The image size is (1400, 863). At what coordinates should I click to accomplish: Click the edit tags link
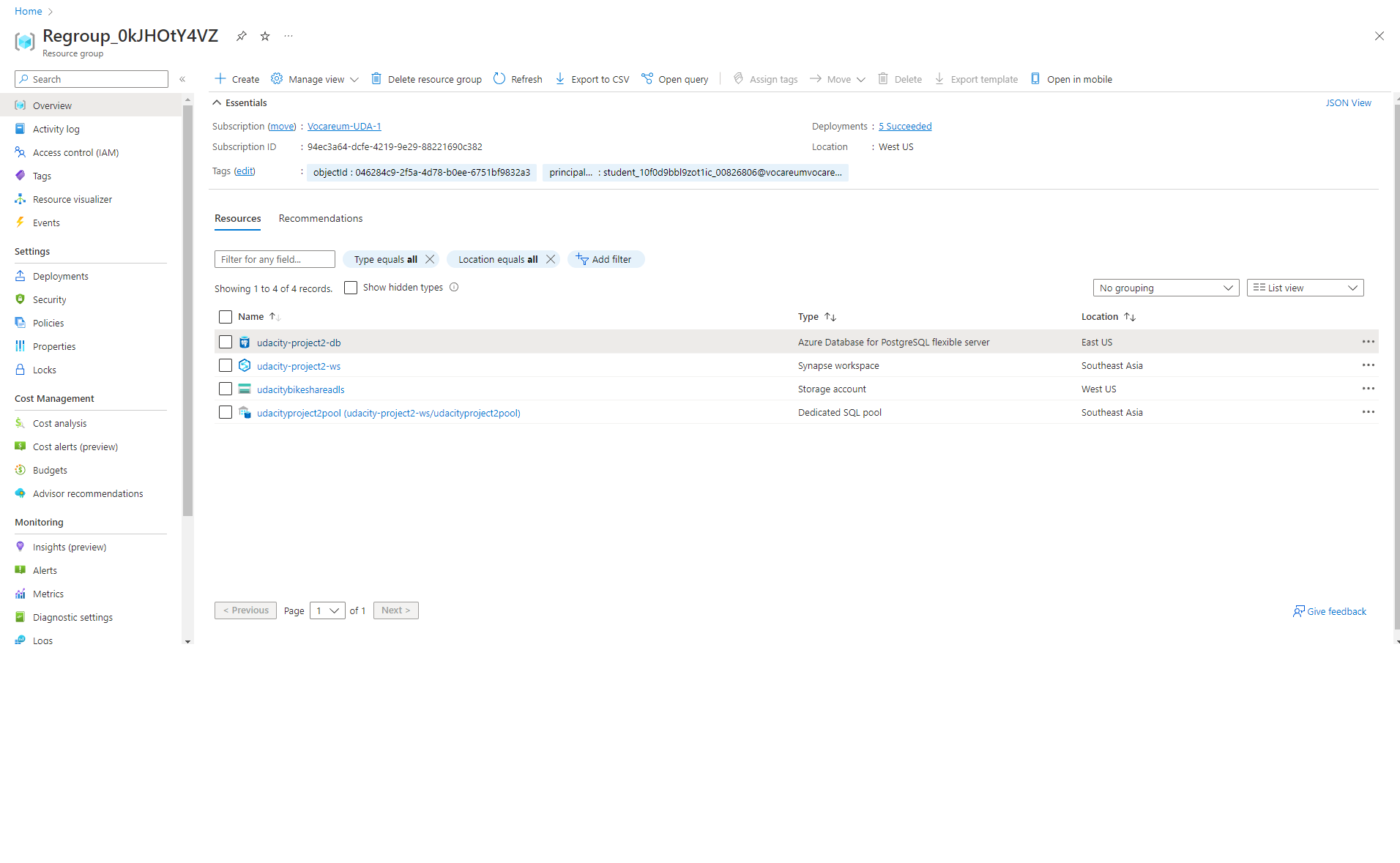245,171
